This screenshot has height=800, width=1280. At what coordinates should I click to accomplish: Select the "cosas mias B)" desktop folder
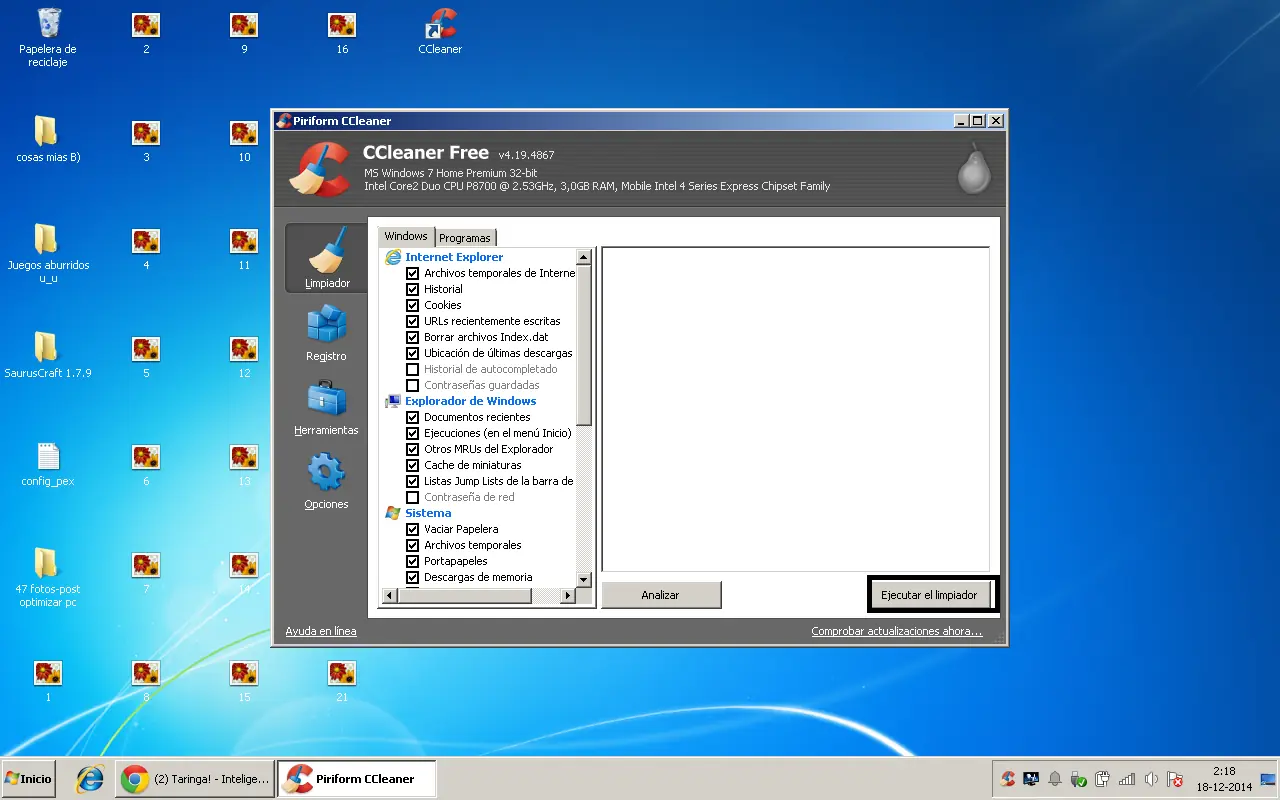(x=48, y=140)
